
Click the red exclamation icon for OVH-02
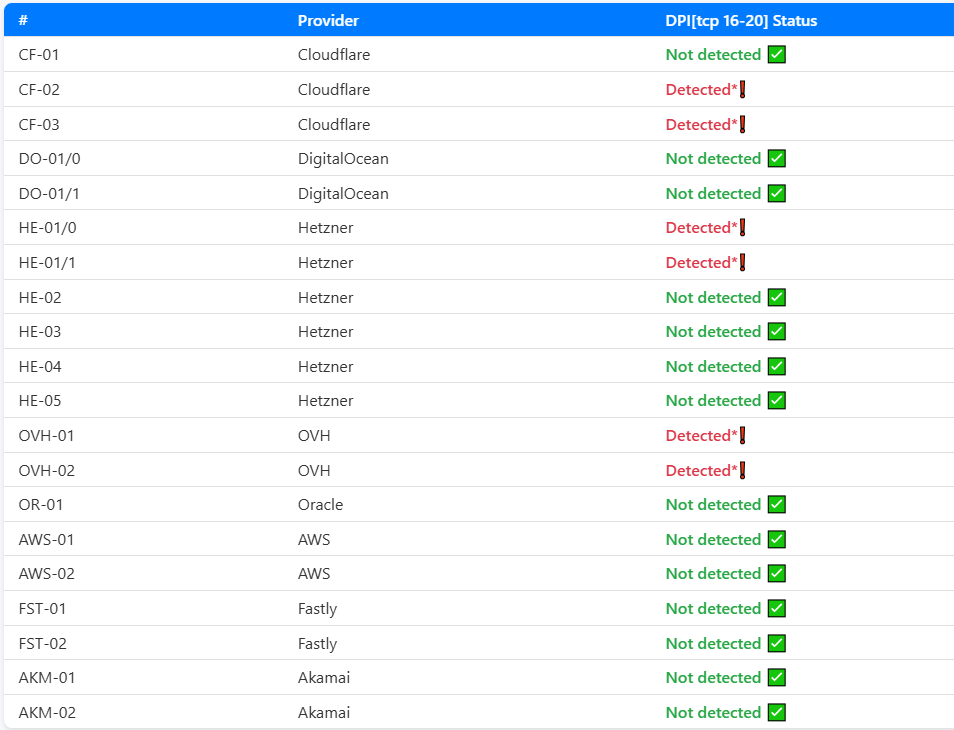tap(743, 470)
